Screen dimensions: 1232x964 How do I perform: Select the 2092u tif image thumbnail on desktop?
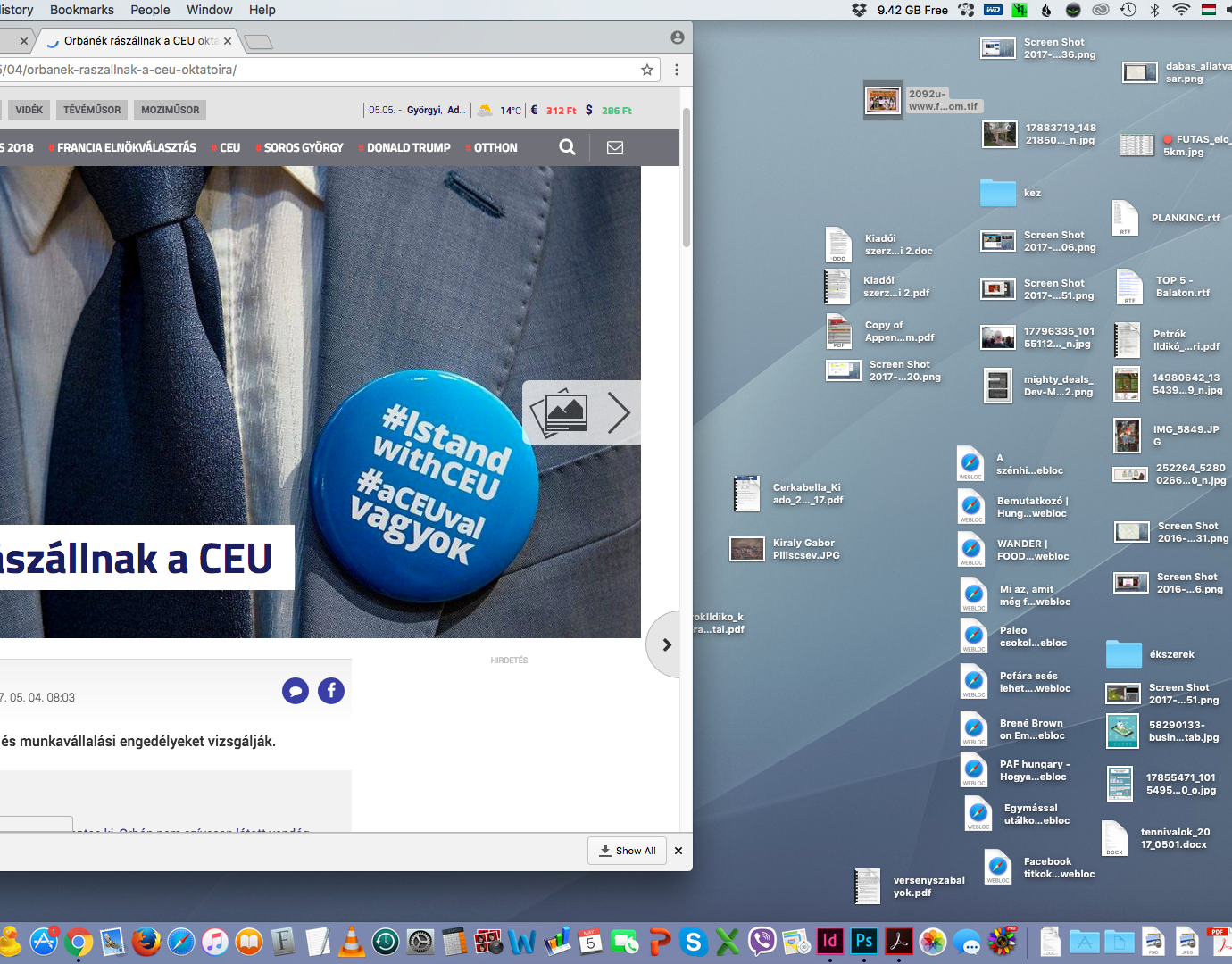883,99
